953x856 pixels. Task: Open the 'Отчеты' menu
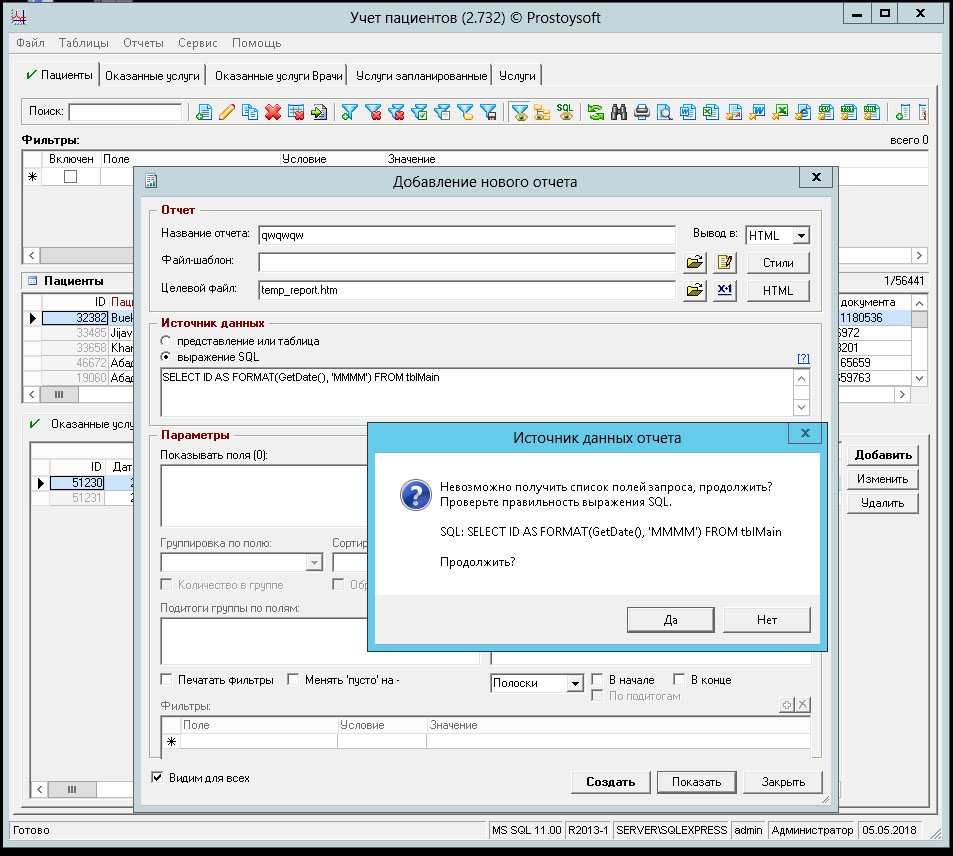pyautogui.click(x=143, y=43)
